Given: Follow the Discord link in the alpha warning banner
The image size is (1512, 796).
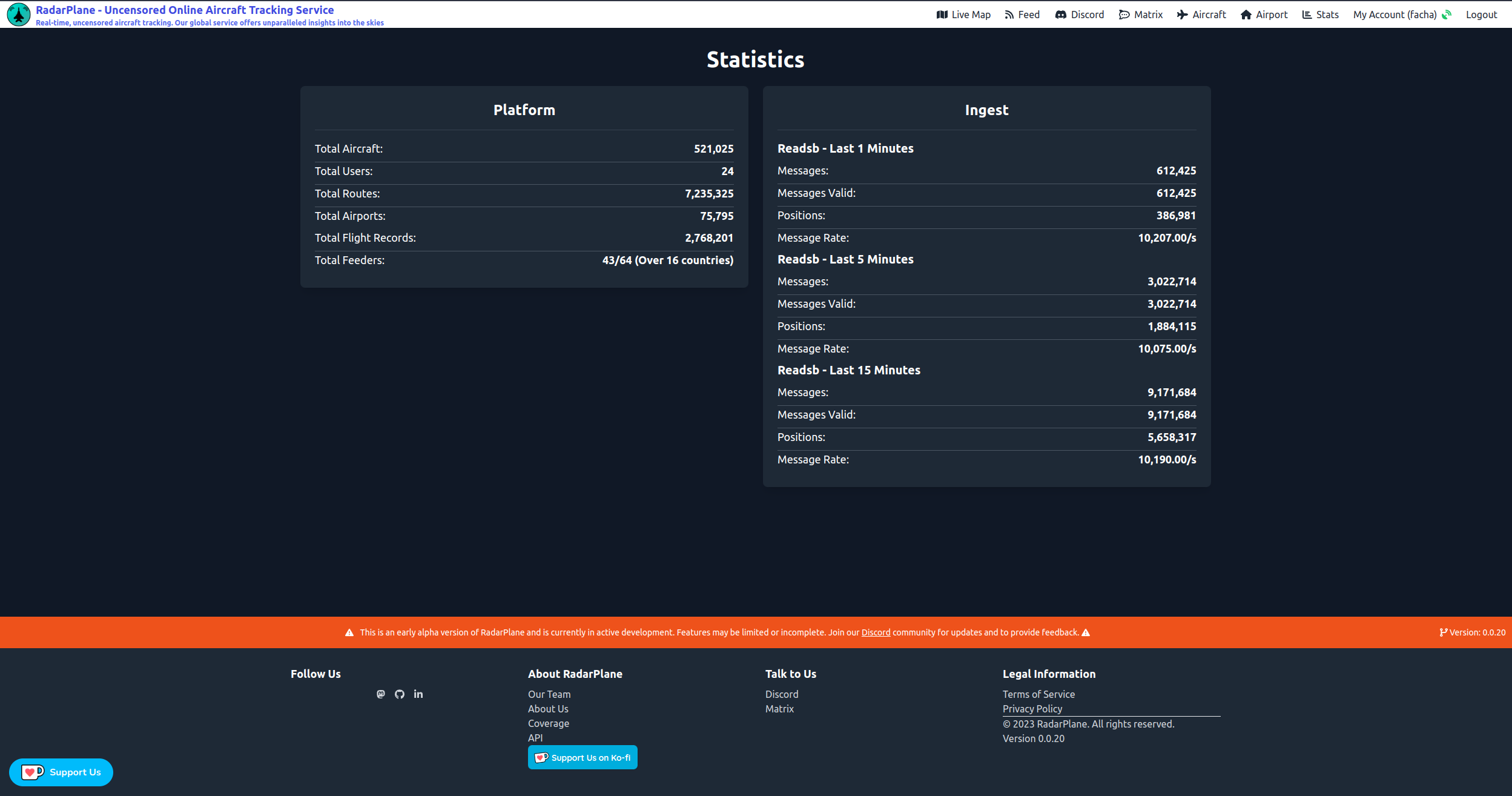Looking at the screenshot, I should click(876, 632).
